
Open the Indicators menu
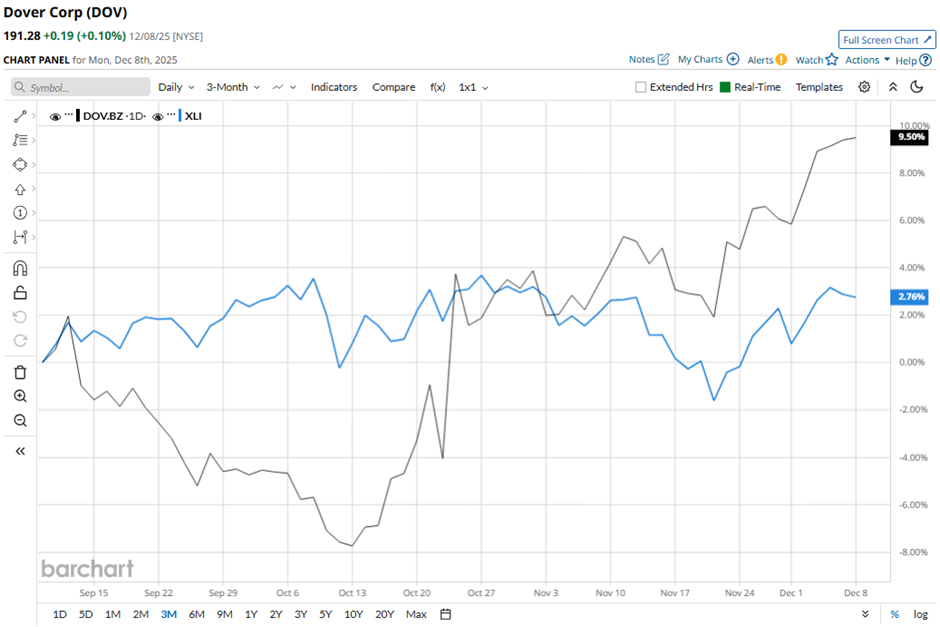click(334, 87)
